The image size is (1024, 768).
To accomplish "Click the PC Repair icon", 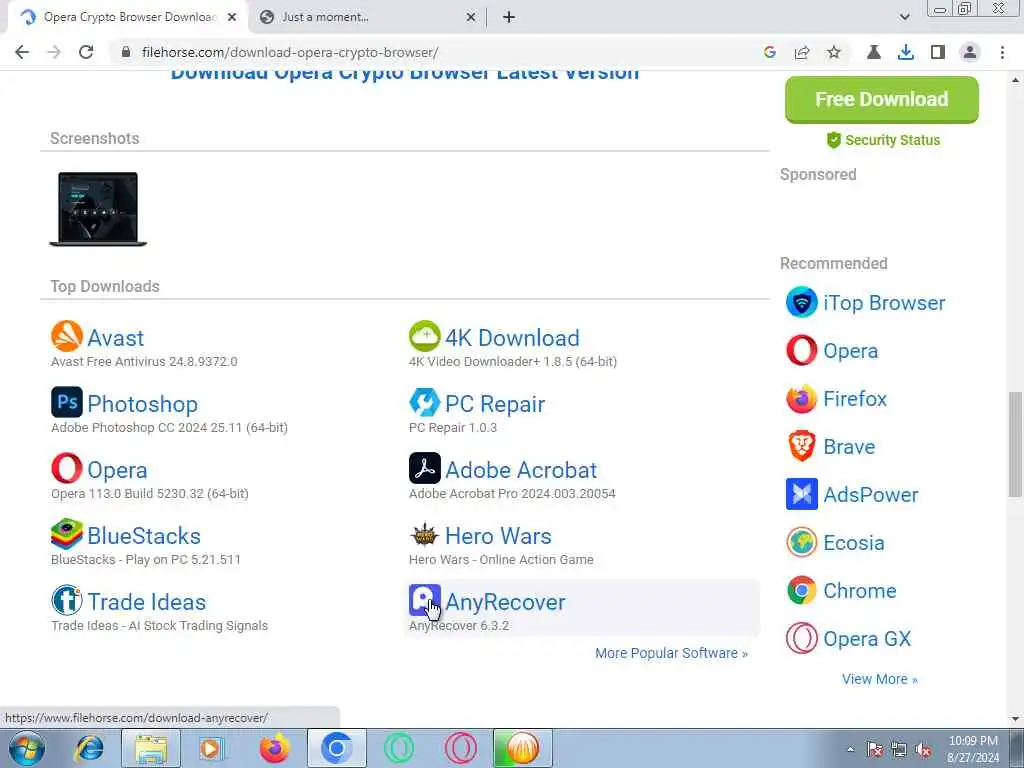I will 424,402.
